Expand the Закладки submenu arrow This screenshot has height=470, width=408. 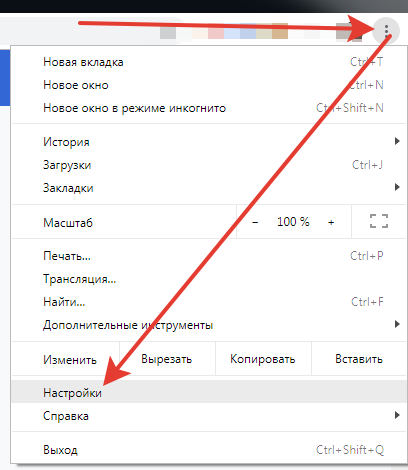pyautogui.click(x=397, y=187)
